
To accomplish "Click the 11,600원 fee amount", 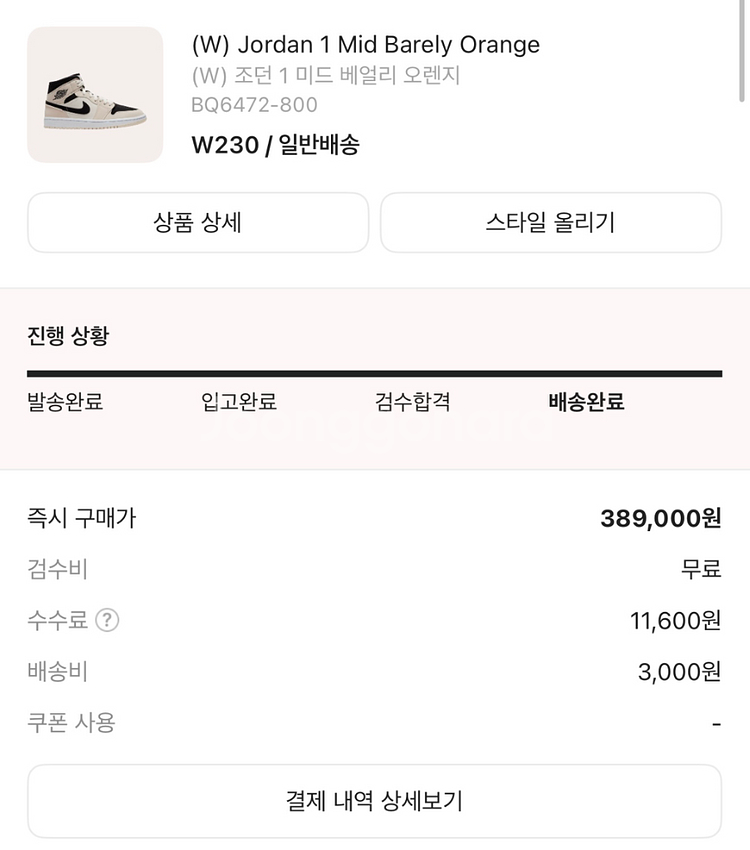I will (675, 621).
